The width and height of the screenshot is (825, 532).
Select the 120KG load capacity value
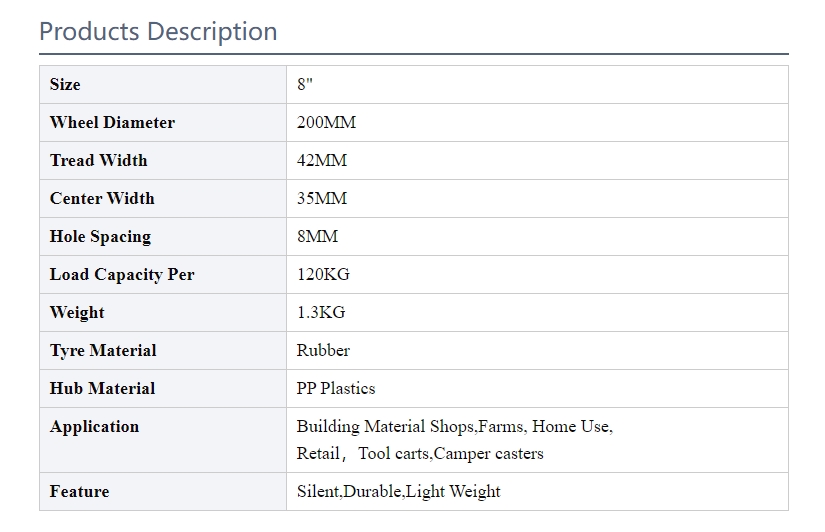(323, 275)
